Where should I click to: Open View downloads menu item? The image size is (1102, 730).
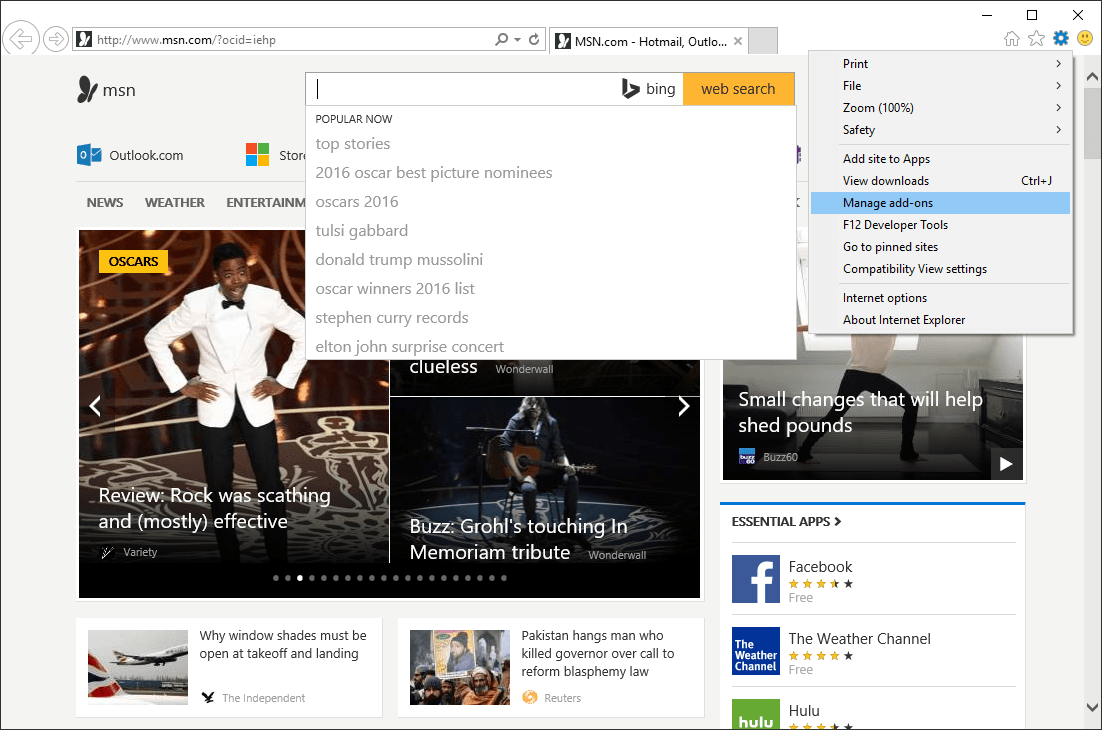coord(941,181)
